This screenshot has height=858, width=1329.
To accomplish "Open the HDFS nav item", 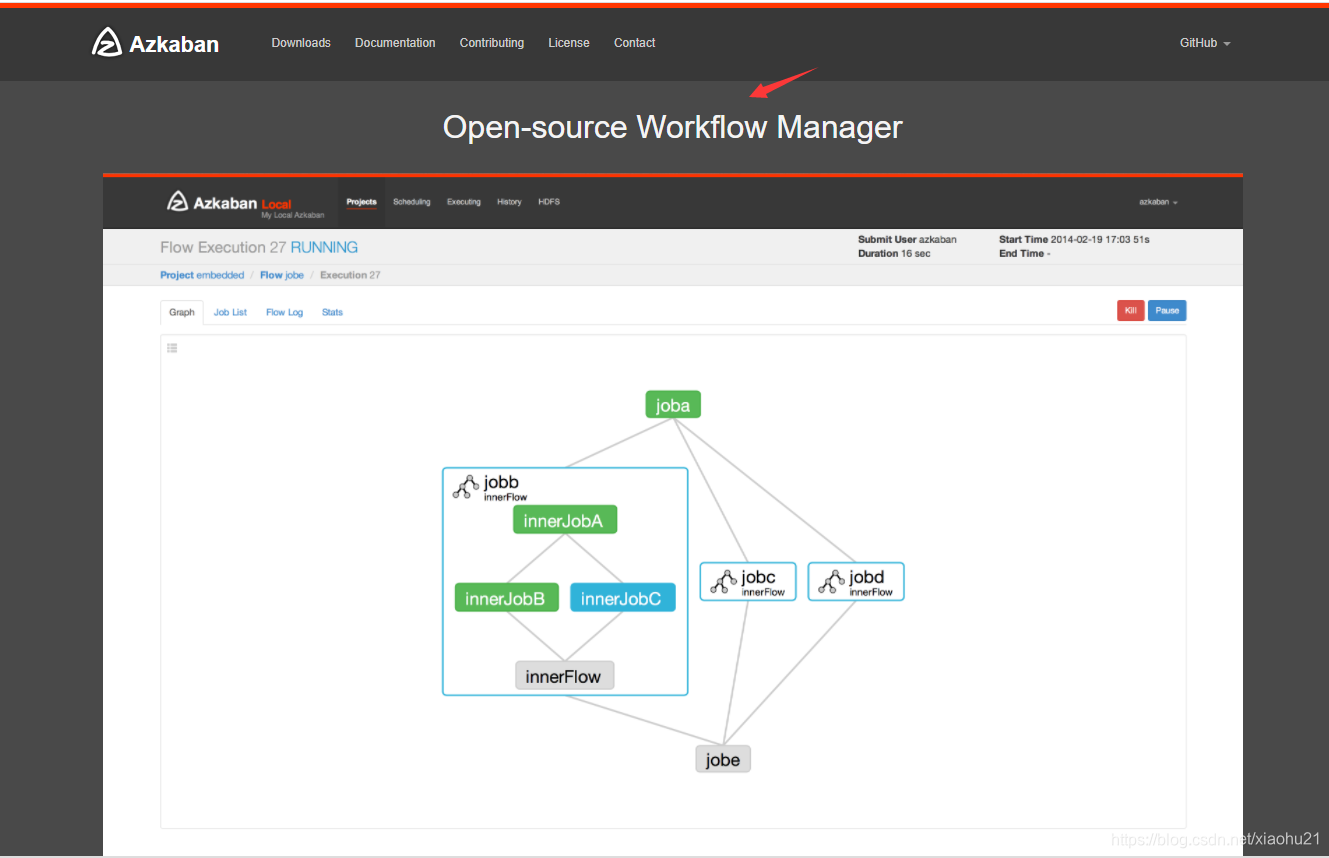I will pos(549,202).
